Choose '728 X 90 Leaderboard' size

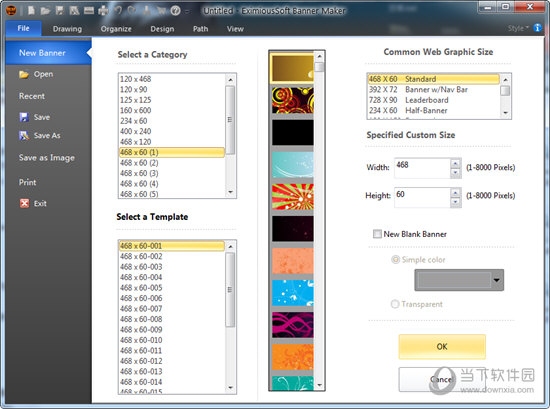[434, 100]
